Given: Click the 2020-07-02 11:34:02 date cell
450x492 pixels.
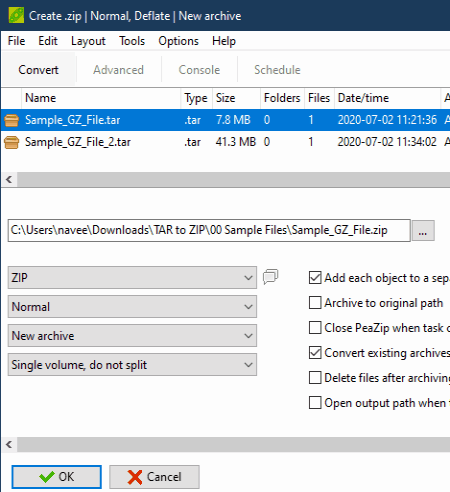Looking at the screenshot, I should (387, 142).
